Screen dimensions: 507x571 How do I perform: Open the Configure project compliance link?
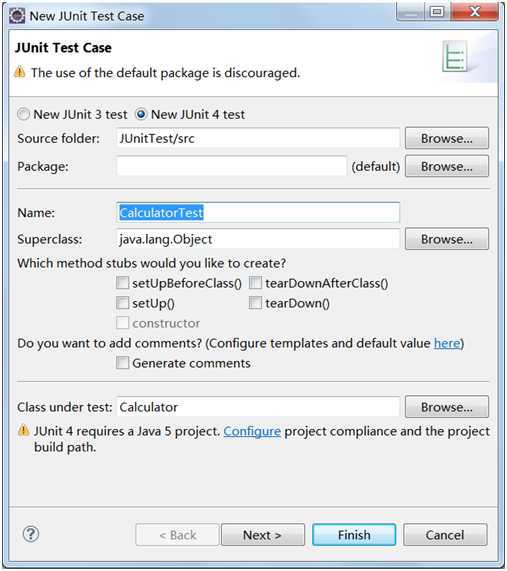(252, 431)
